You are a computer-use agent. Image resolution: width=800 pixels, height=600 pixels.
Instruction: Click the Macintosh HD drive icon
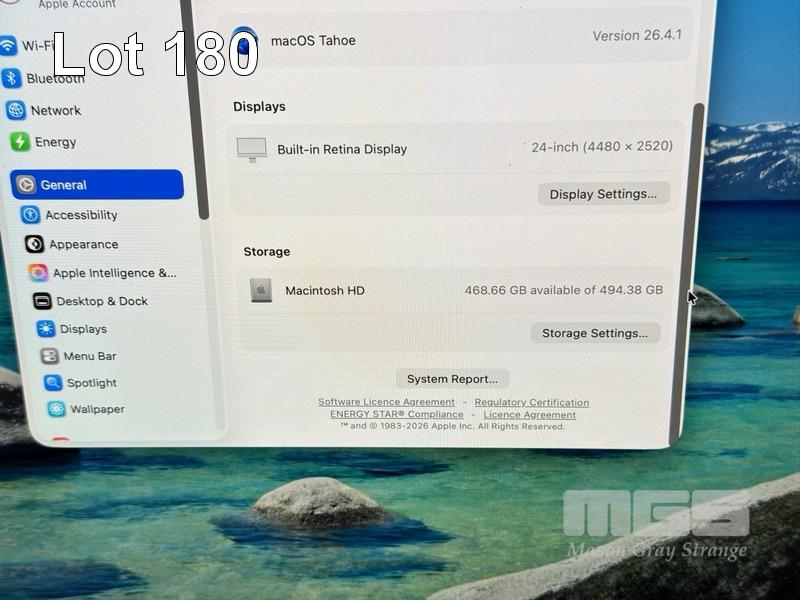point(261,290)
